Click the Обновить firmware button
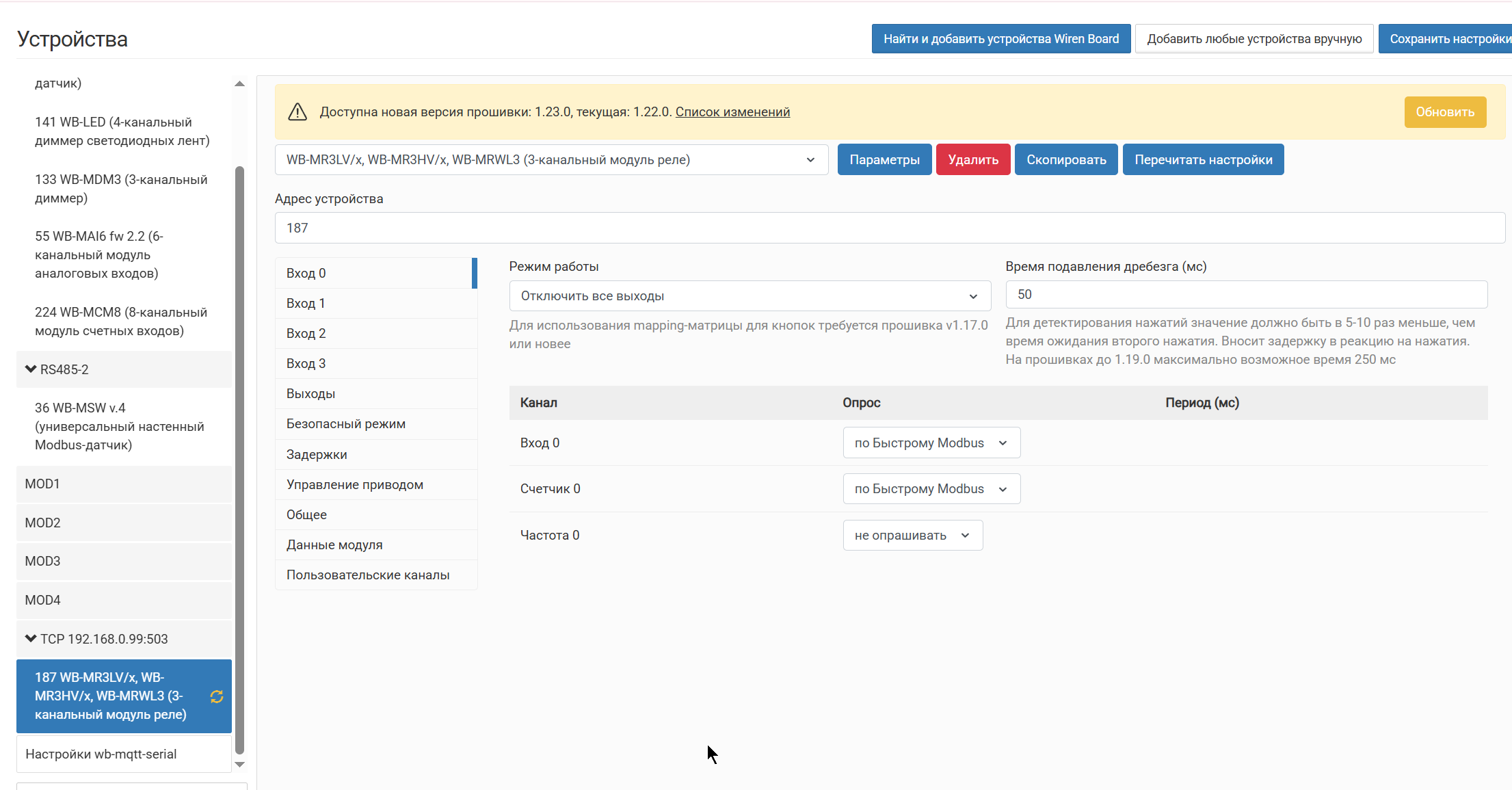The width and height of the screenshot is (1512, 790). click(x=1445, y=112)
